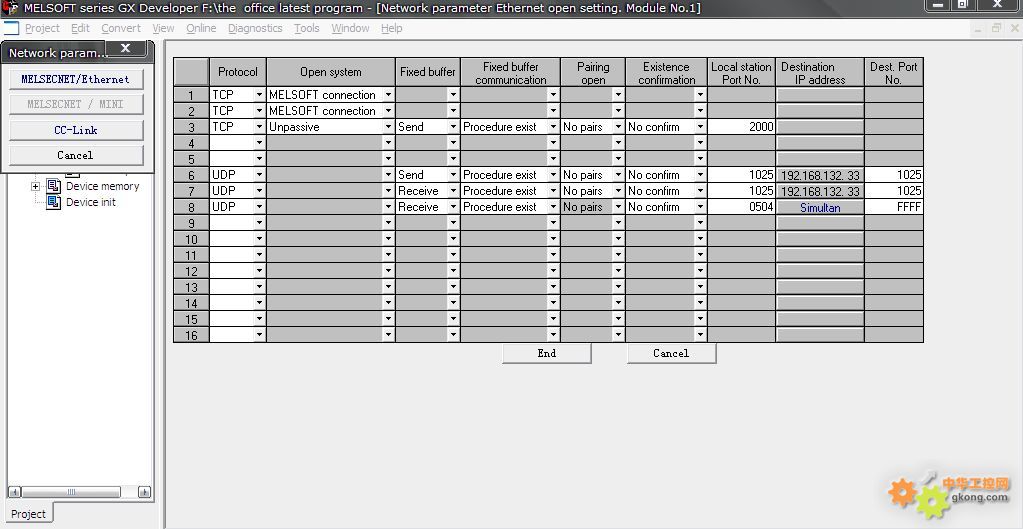Click project panel horizontal scrollbar thumb

click(x=71, y=492)
